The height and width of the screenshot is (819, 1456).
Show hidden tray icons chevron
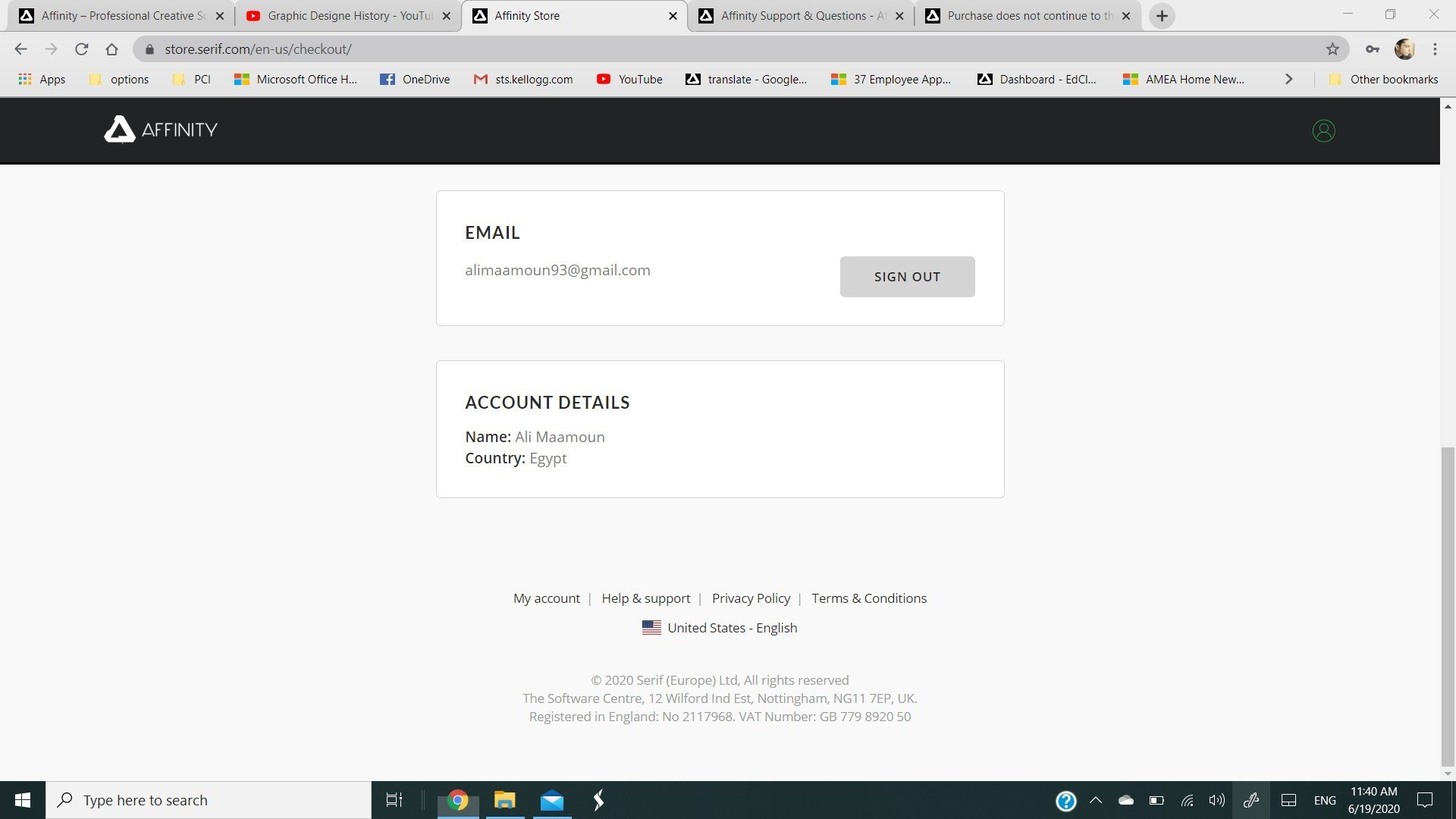1096,800
